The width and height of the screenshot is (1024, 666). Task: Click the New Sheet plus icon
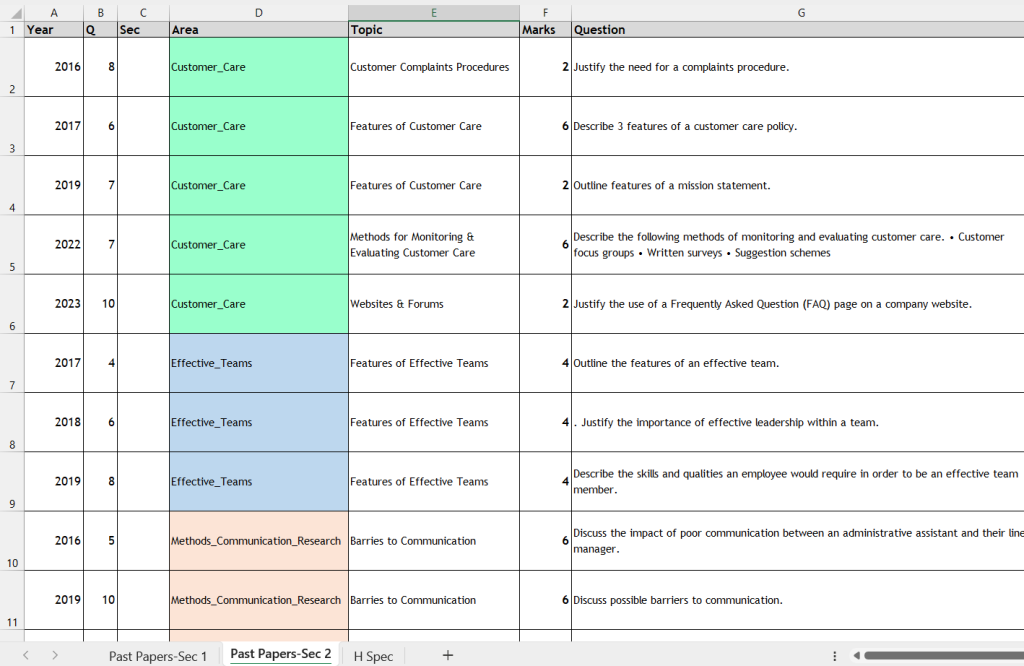(447, 655)
